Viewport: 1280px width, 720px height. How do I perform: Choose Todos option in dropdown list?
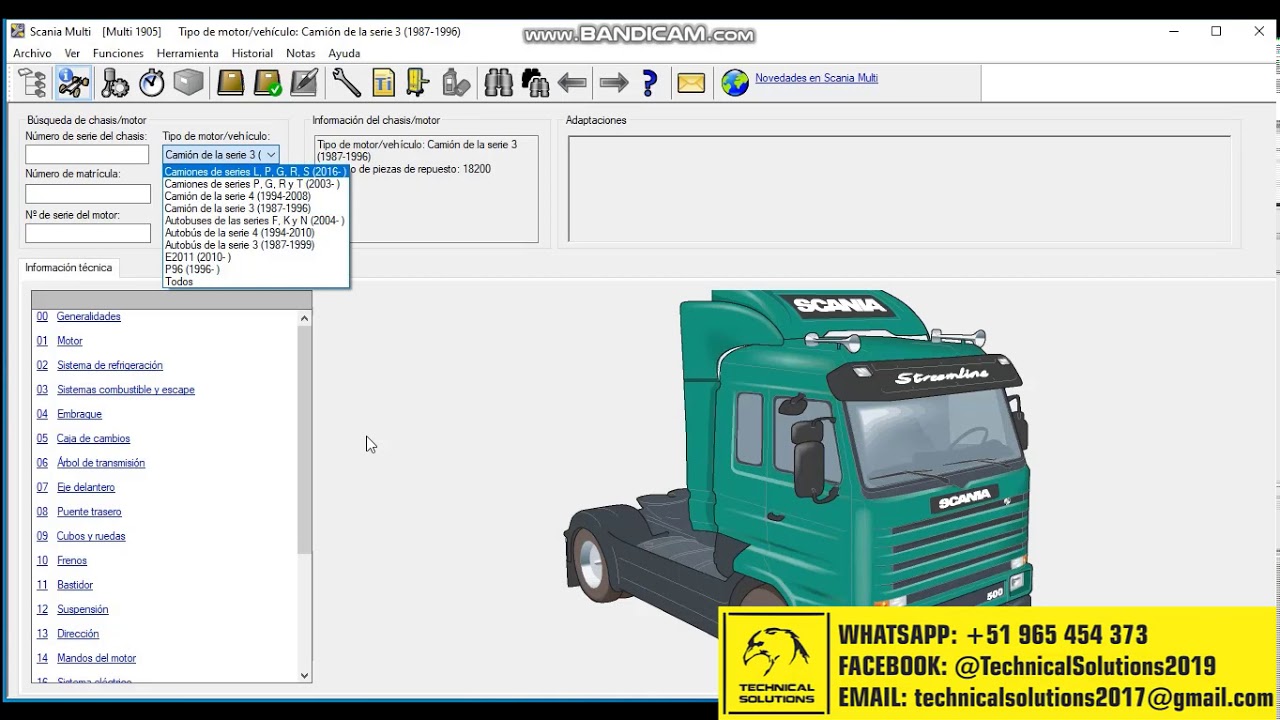point(255,281)
